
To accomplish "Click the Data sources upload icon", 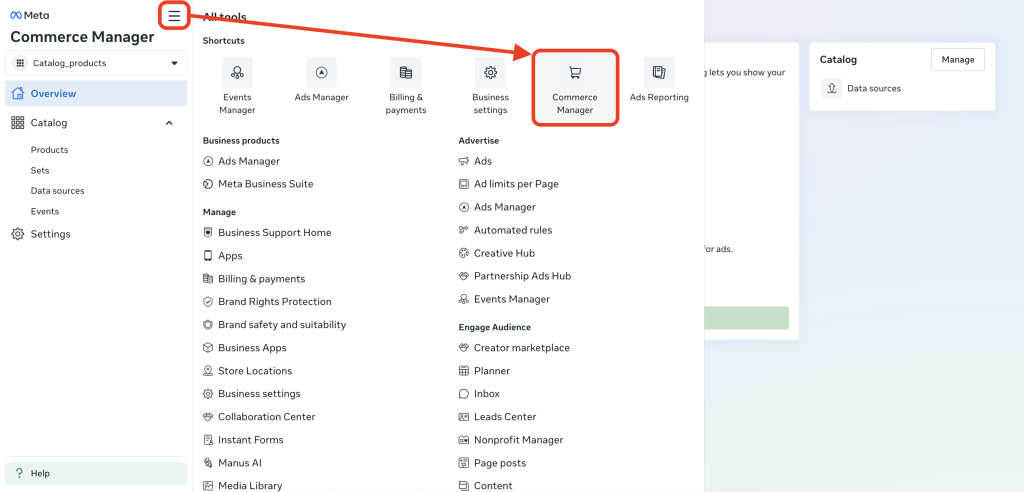I will click(x=832, y=88).
